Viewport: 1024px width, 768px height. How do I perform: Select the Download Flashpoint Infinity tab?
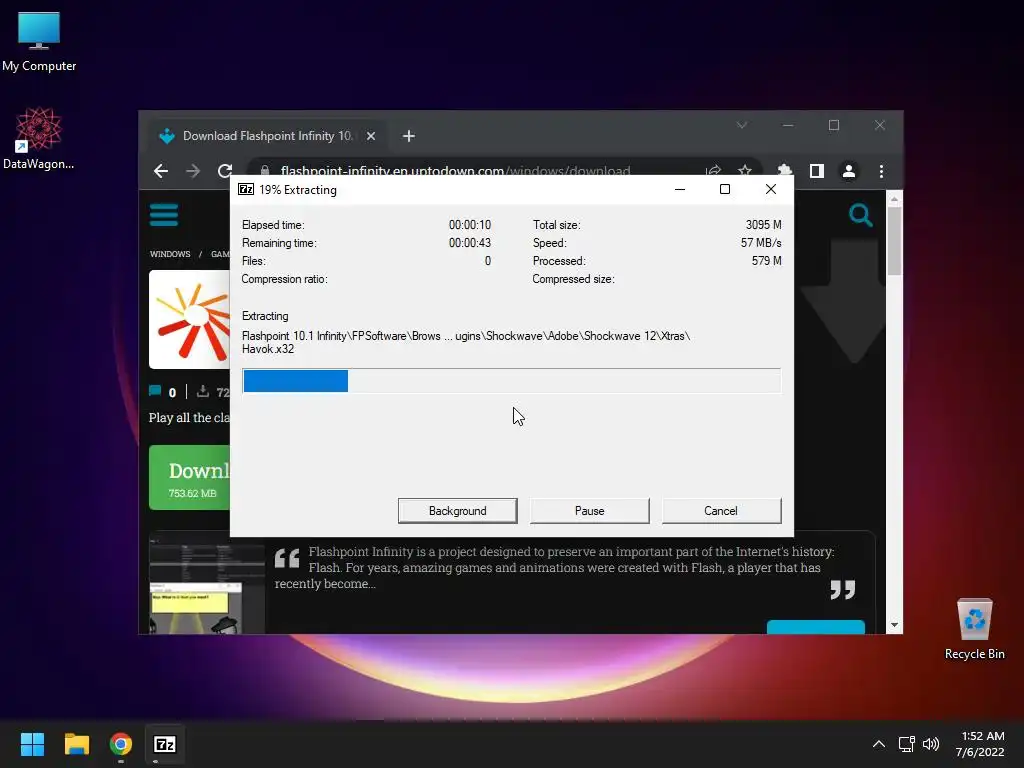click(266, 136)
